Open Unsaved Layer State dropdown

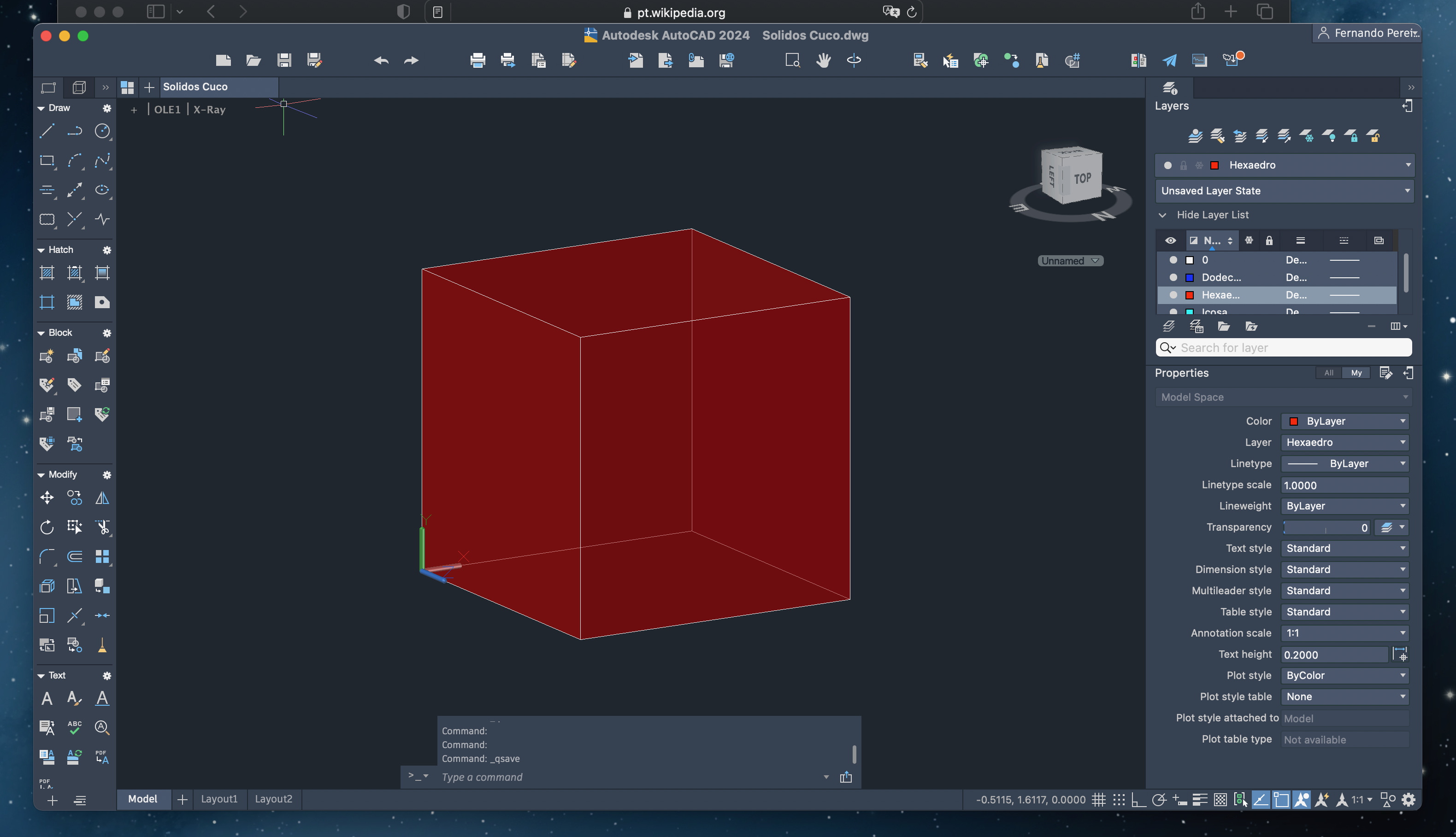pyautogui.click(x=1284, y=191)
